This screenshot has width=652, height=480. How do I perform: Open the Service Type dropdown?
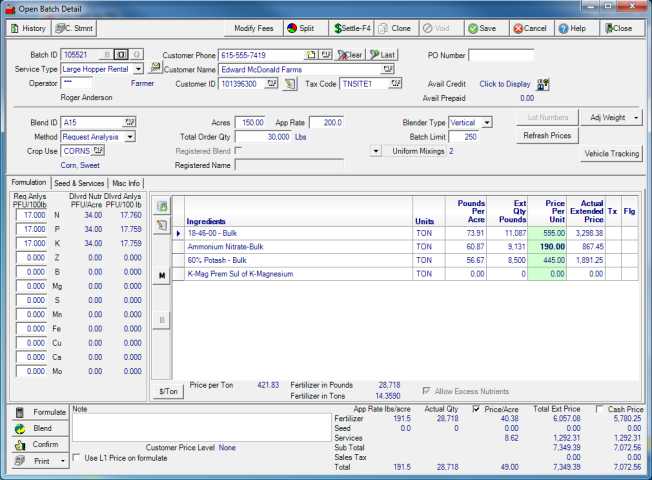coord(139,69)
